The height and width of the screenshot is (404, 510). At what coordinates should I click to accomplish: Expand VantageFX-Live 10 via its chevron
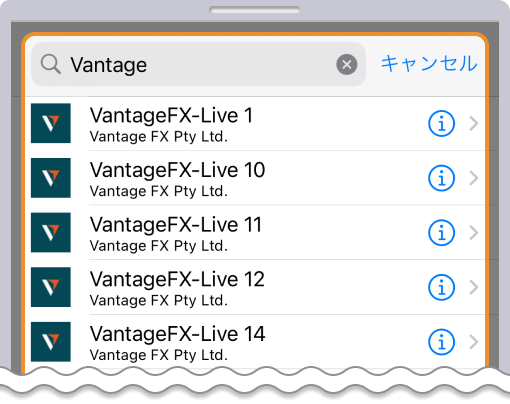coord(474,178)
